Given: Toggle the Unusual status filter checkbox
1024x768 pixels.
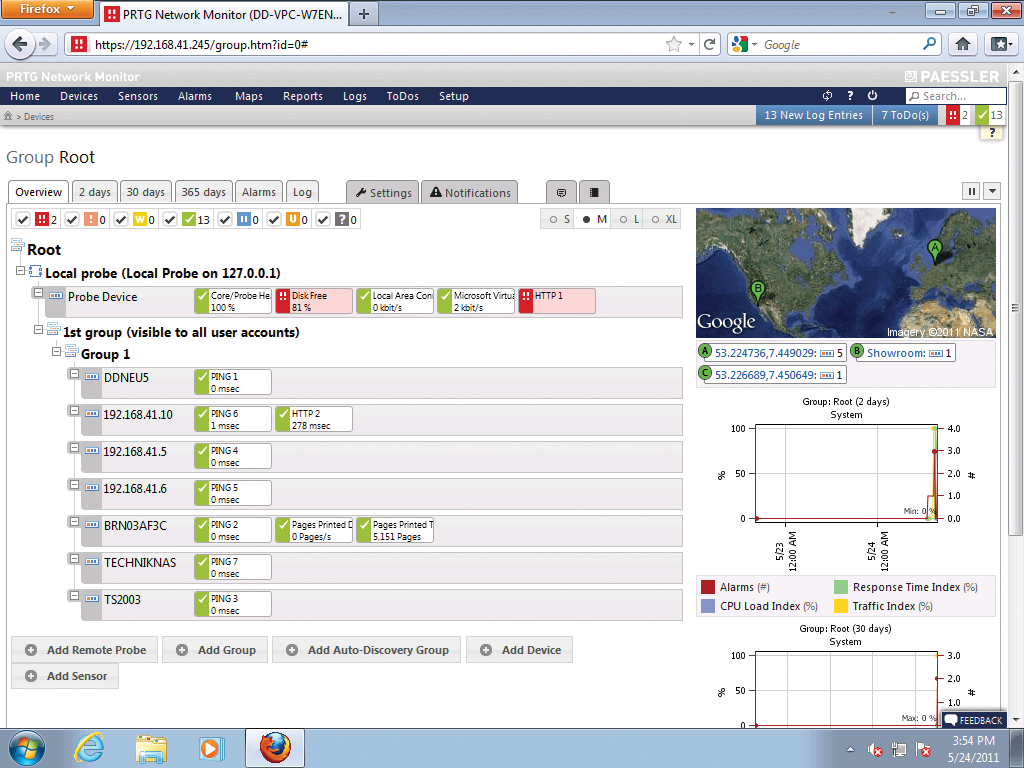Looking at the screenshot, I should 274,219.
